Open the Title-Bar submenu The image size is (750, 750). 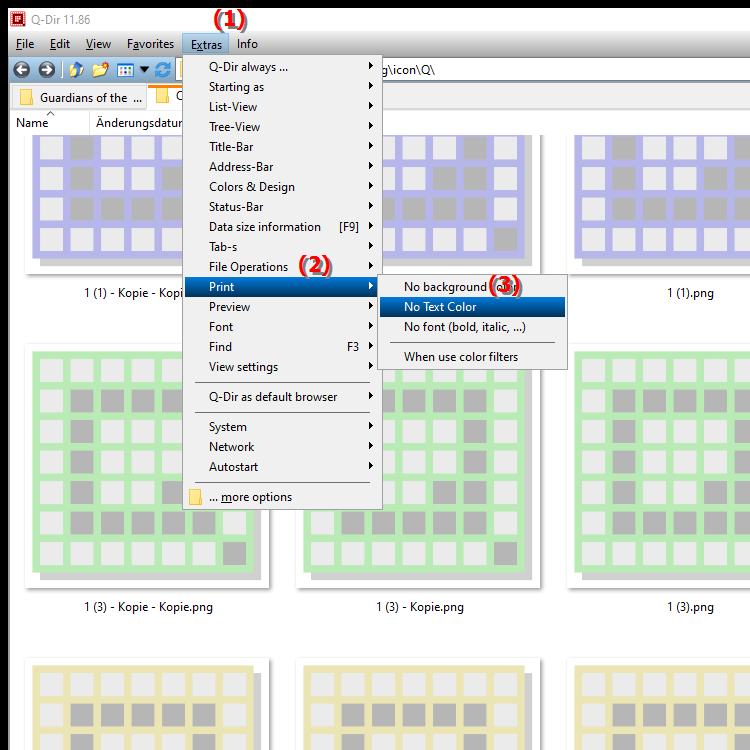pos(282,147)
